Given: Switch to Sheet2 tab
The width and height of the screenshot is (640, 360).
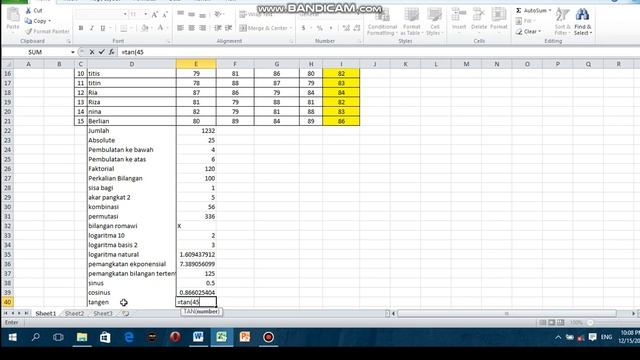Looking at the screenshot, I should coord(74,313).
